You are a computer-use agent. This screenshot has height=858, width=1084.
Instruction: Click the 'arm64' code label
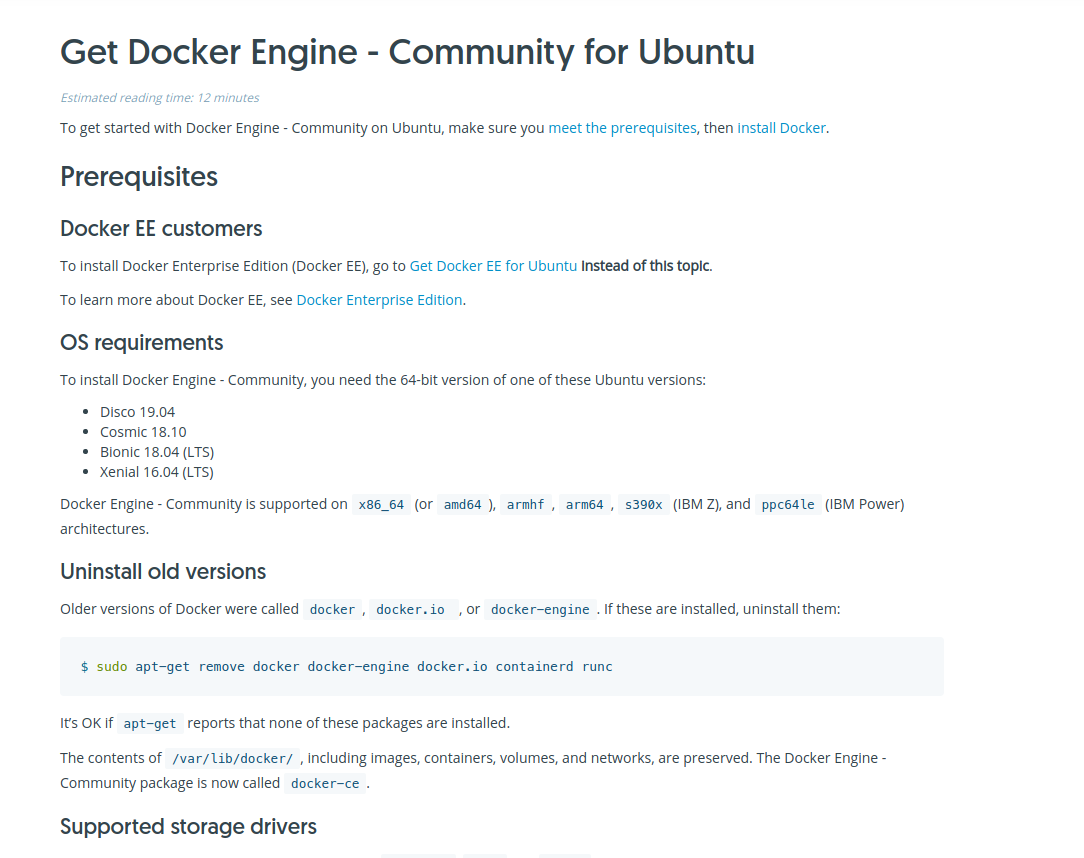click(x=584, y=505)
